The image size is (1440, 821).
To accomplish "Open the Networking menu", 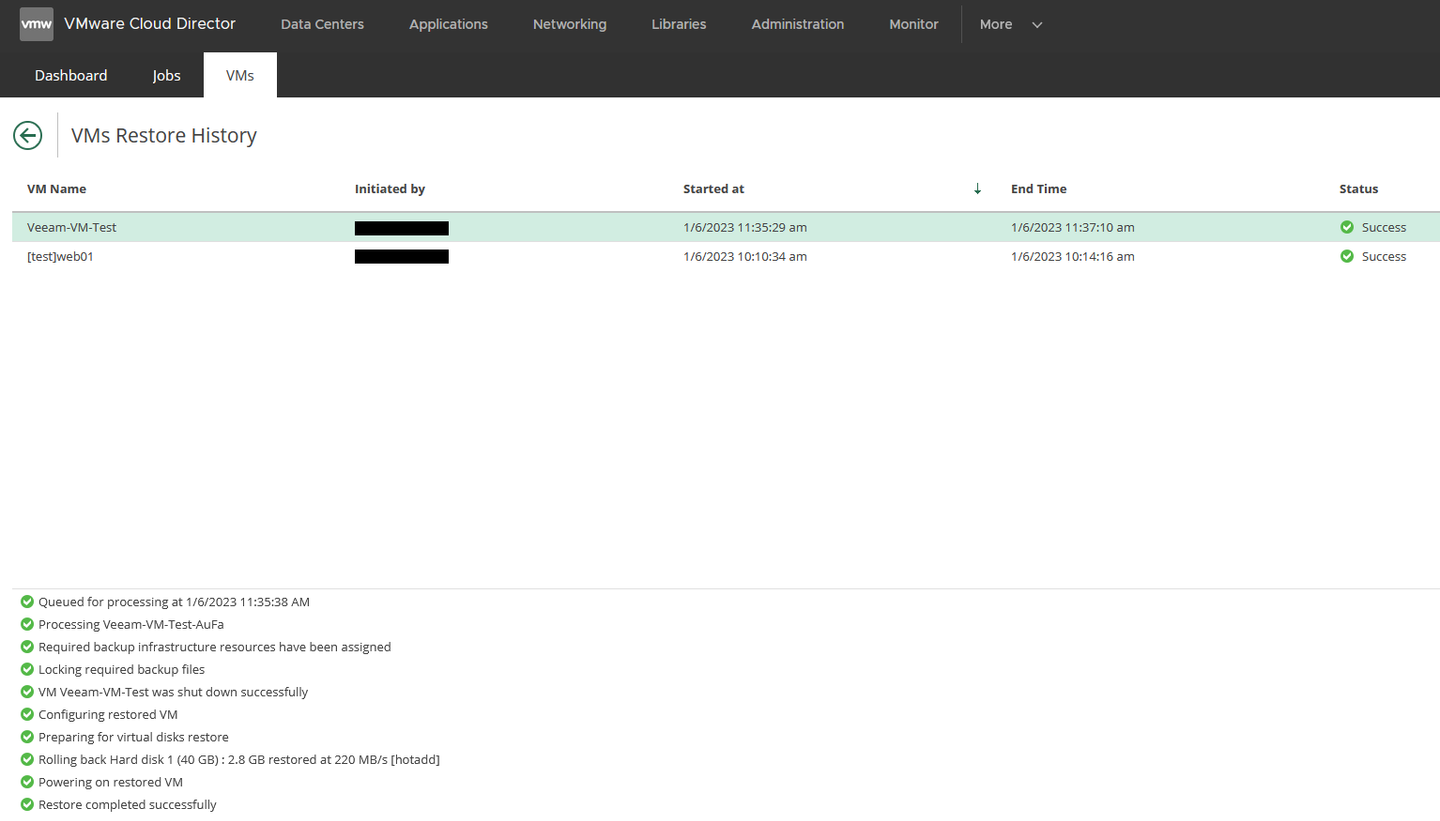I will (569, 24).
